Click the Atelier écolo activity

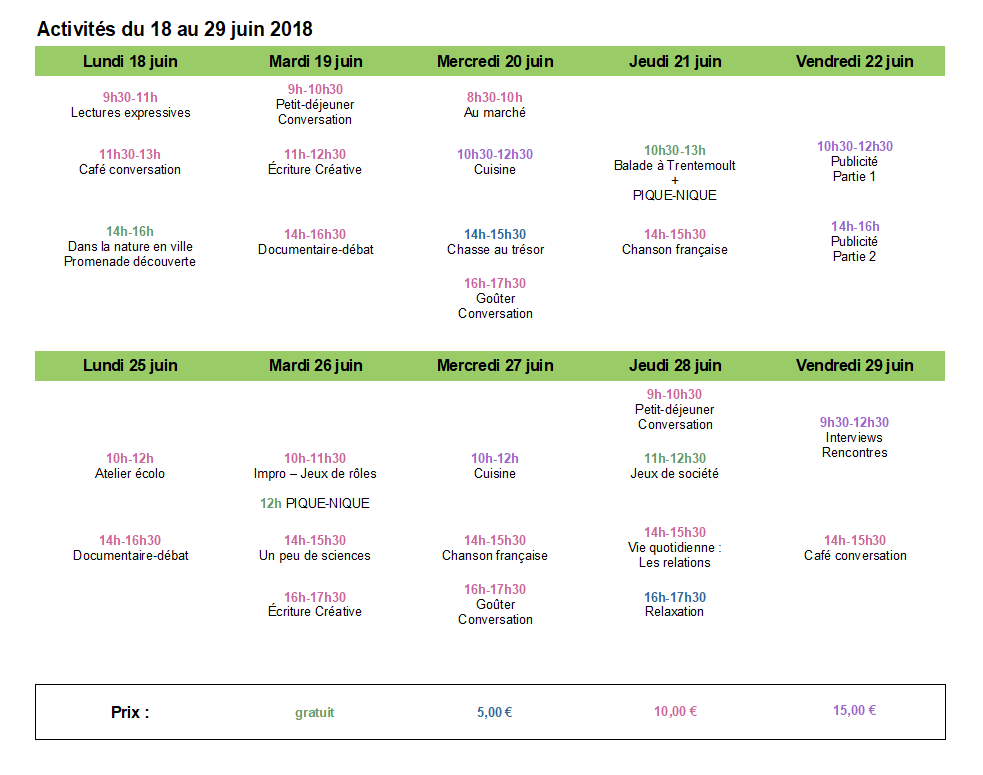point(130,473)
